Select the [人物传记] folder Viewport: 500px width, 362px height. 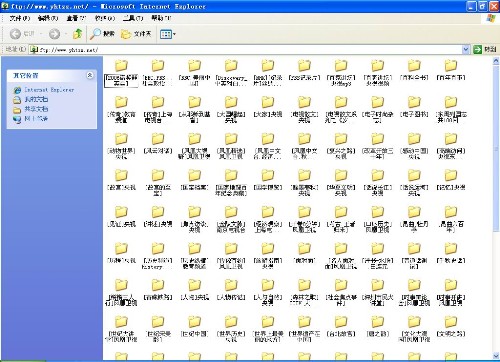(x=231, y=290)
